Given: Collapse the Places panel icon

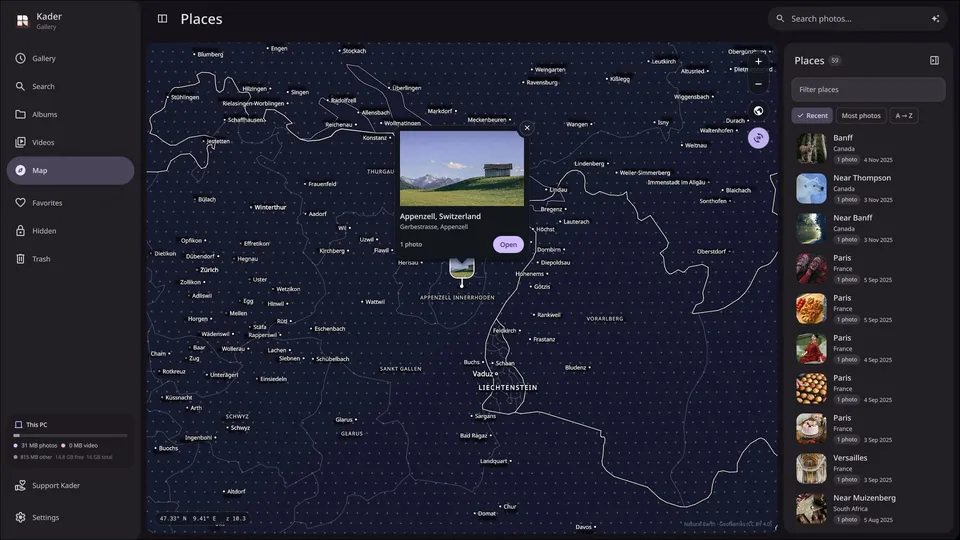Looking at the screenshot, I should point(934,61).
